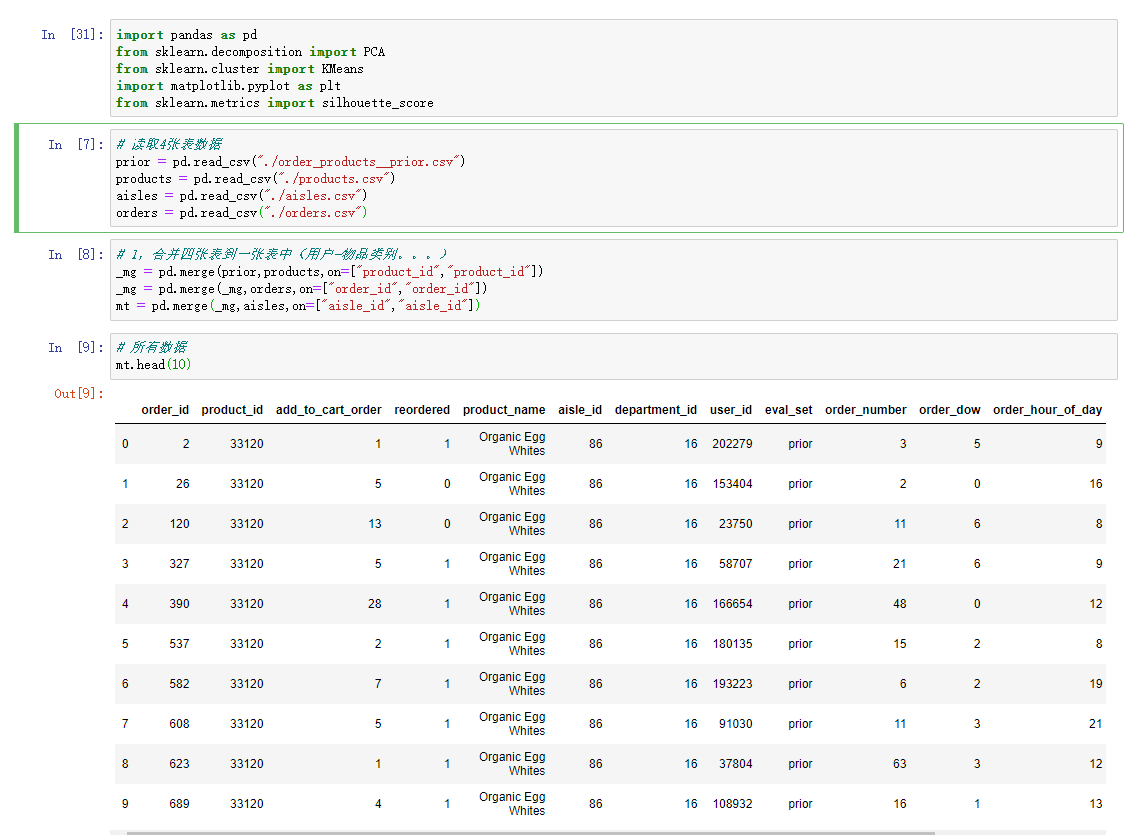Click the In [8] prompt label
1137x835 pixels.
(x=76, y=254)
